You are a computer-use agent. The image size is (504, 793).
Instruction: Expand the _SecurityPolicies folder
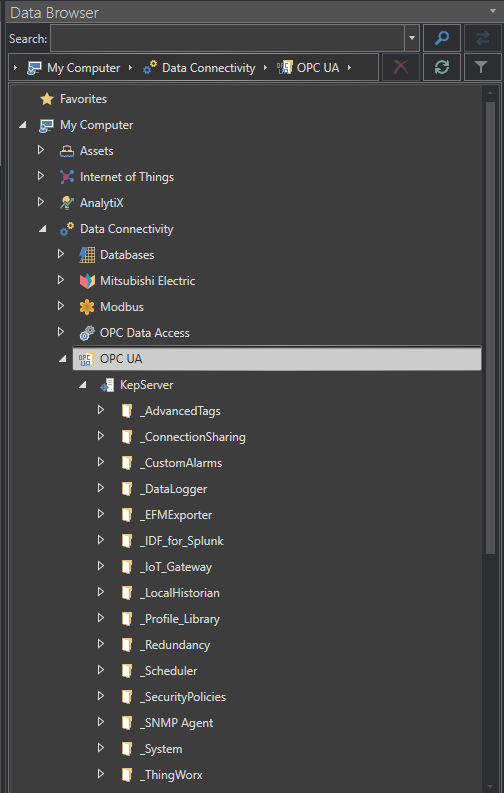(100, 696)
